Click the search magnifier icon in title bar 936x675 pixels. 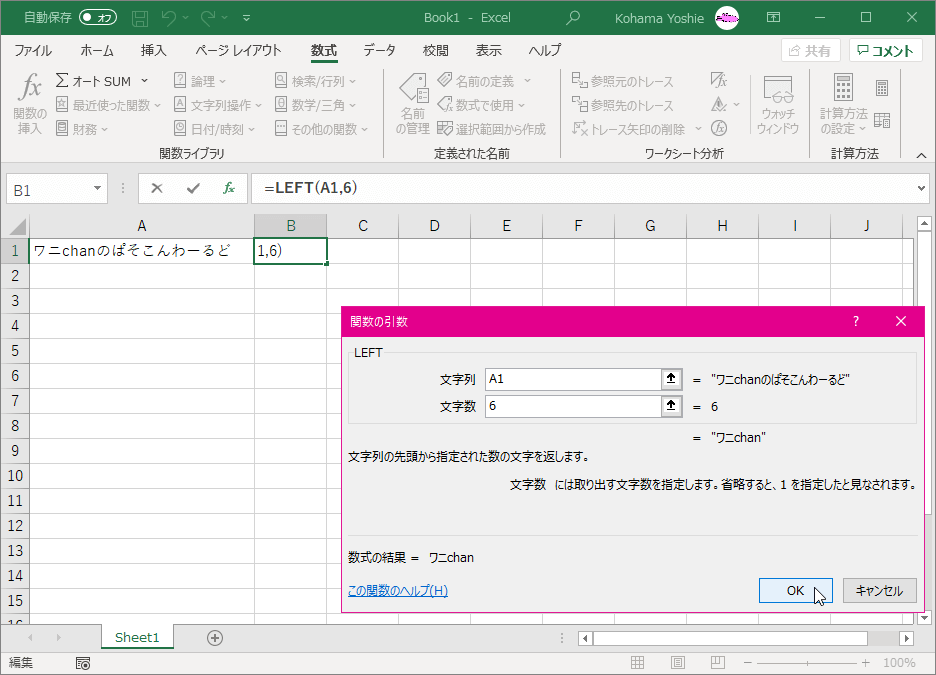pos(573,18)
